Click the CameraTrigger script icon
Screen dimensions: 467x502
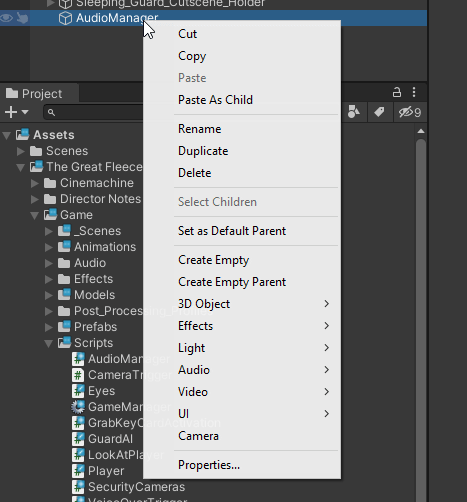click(x=78, y=375)
